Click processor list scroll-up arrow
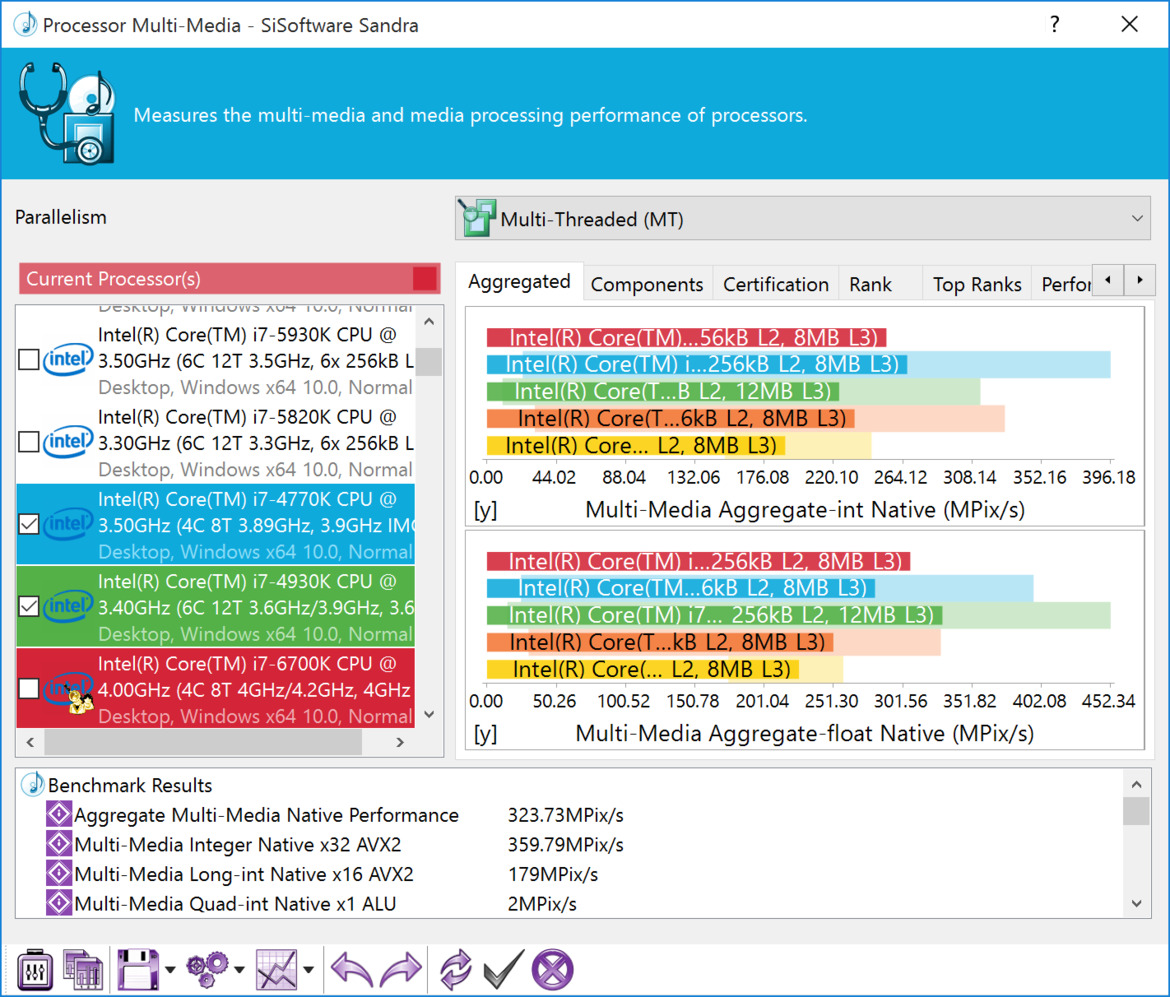This screenshot has width=1170, height=997. click(x=429, y=322)
